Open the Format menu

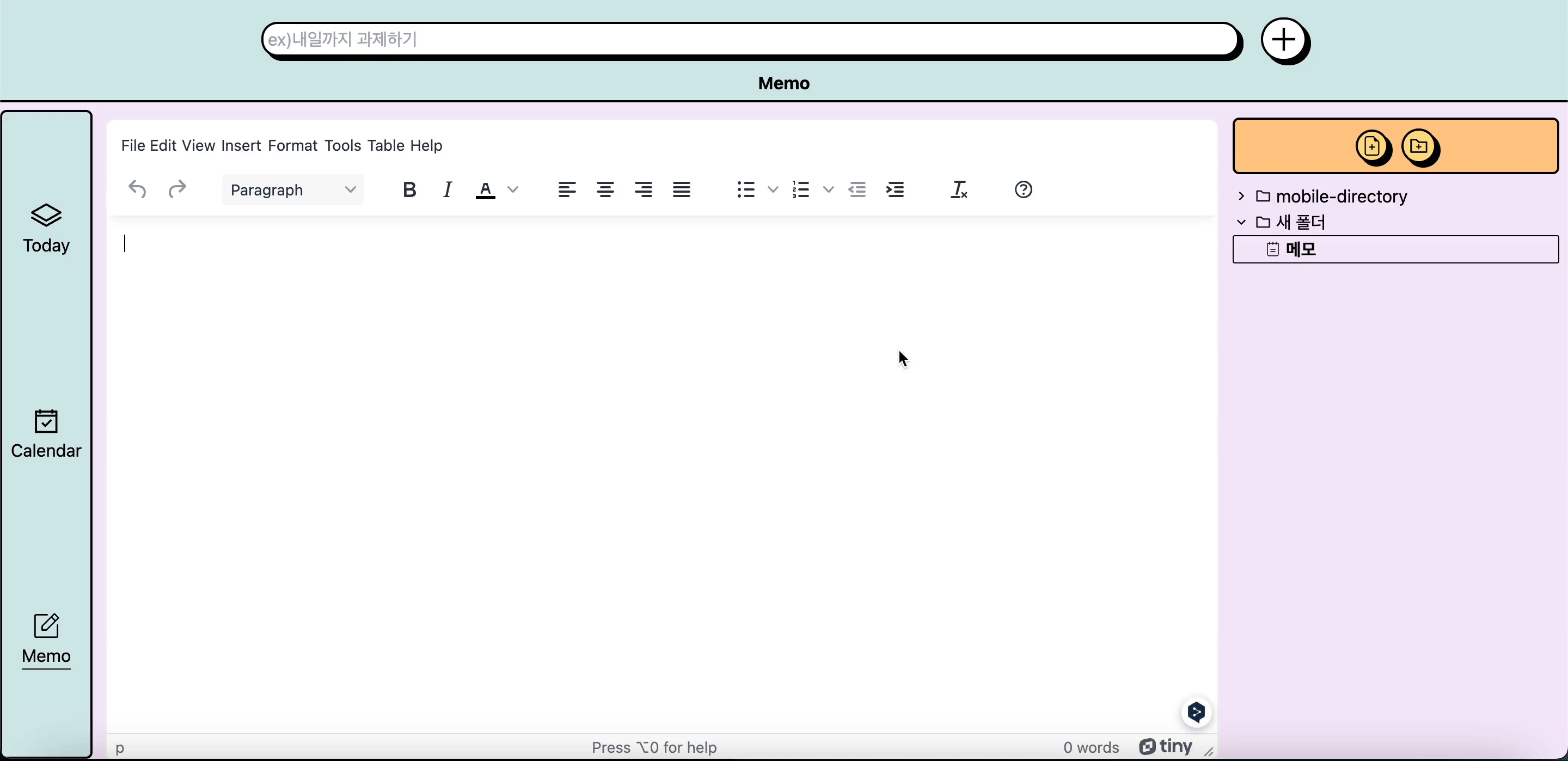point(292,145)
